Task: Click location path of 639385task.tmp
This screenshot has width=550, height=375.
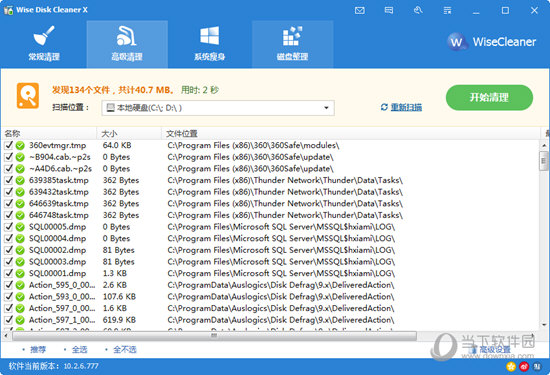Action: tap(285, 180)
